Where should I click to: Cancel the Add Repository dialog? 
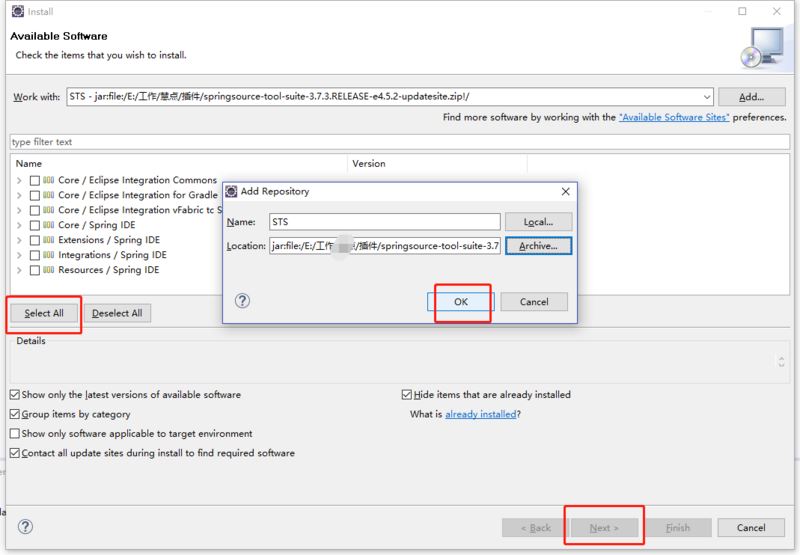click(534, 301)
